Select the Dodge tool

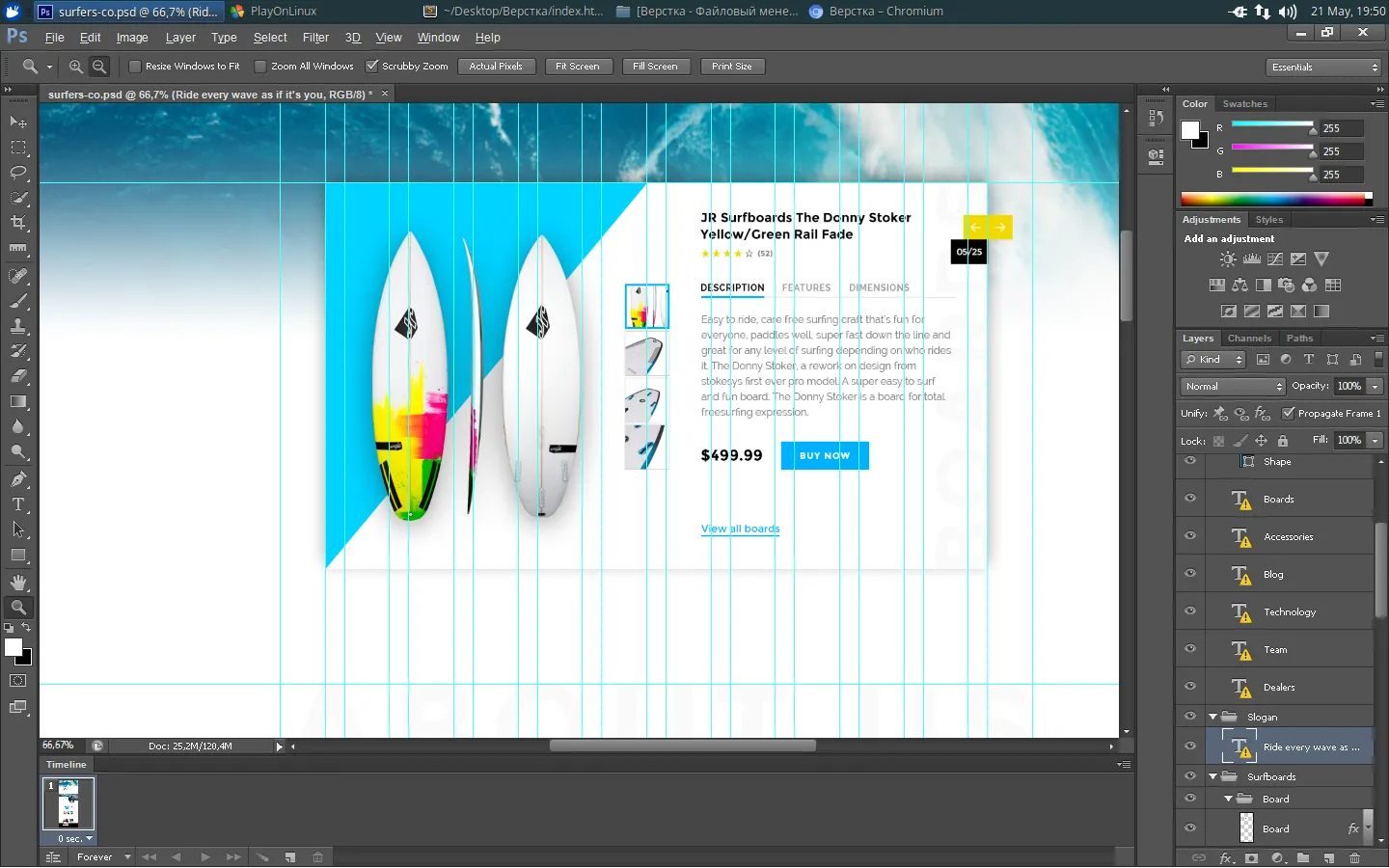[18, 451]
